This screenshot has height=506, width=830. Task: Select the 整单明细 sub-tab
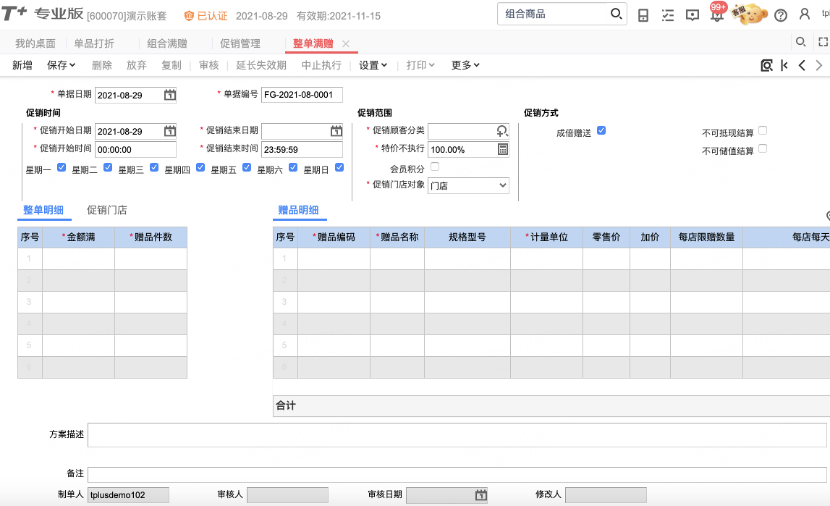(43, 210)
